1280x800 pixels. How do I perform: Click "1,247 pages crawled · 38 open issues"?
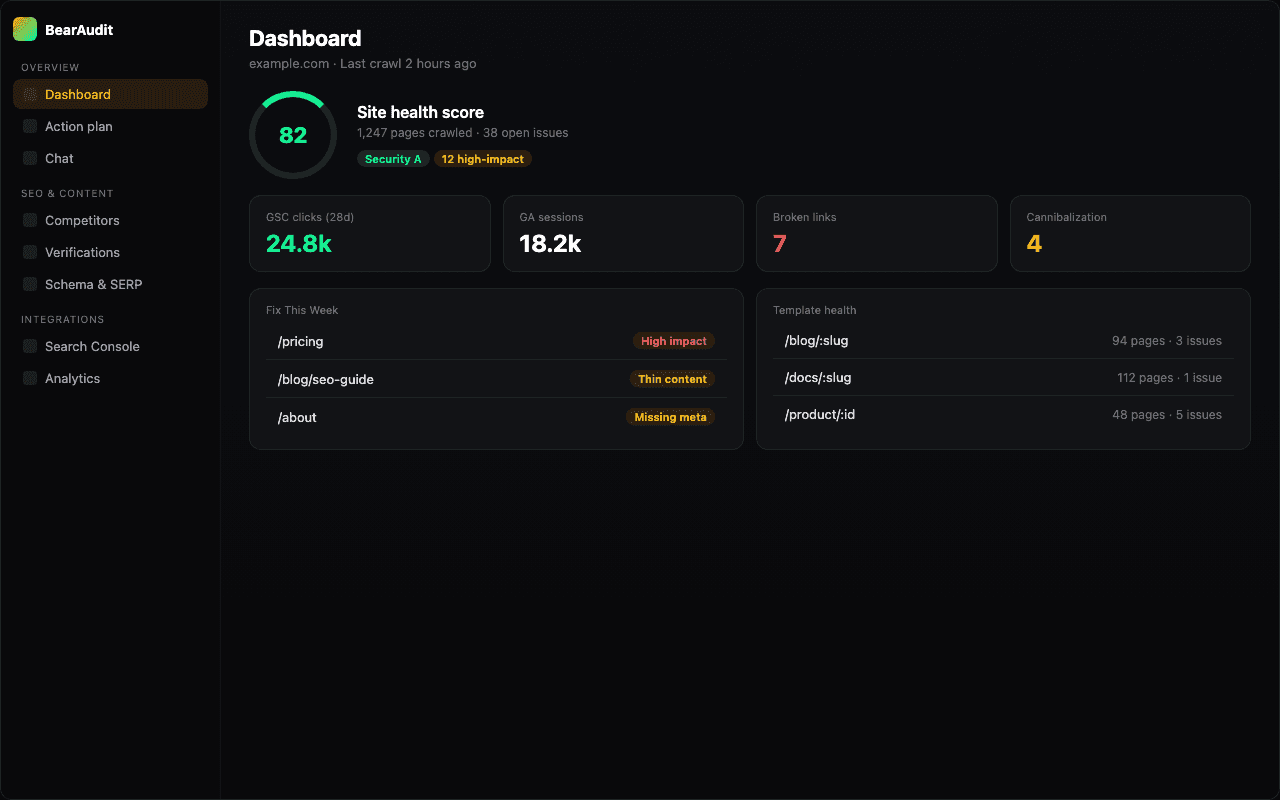463,132
